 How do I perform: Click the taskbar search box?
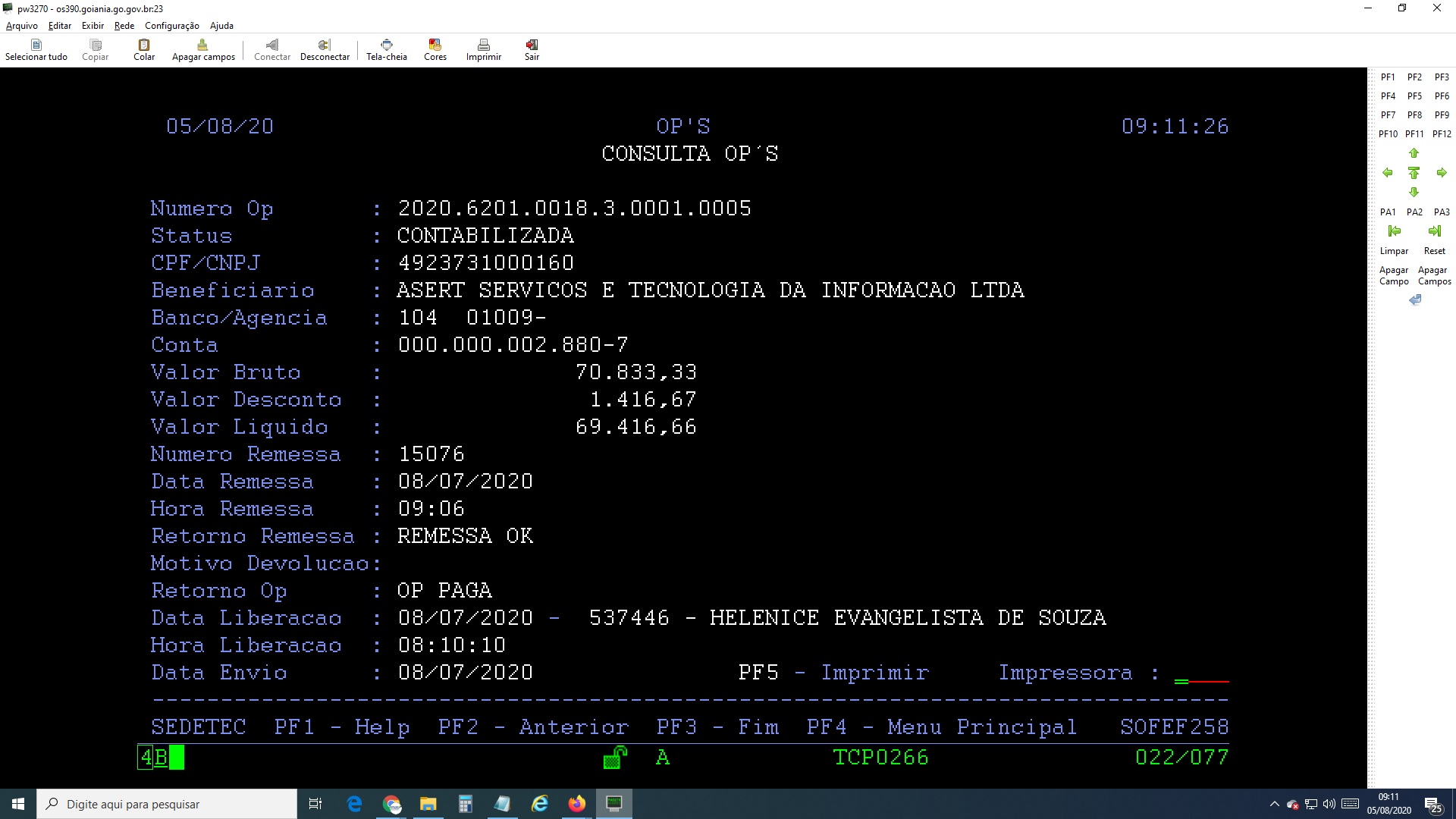[167, 804]
